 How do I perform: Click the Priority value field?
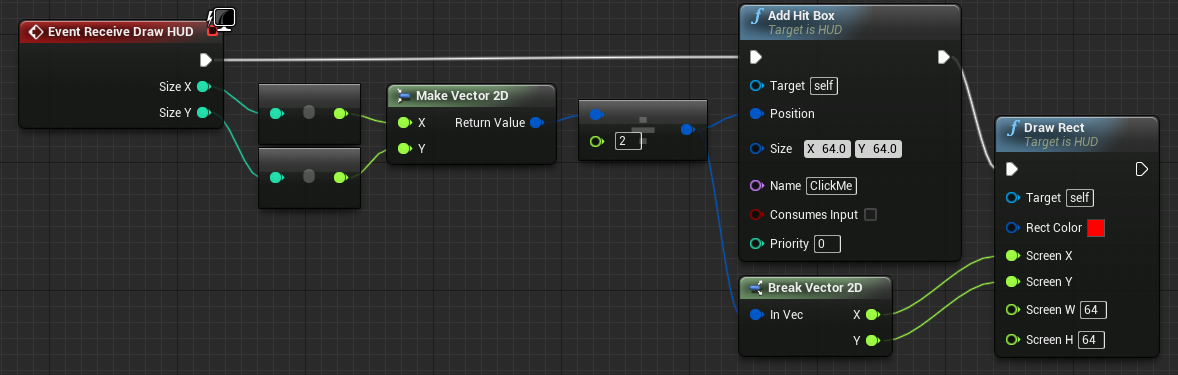[827, 243]
